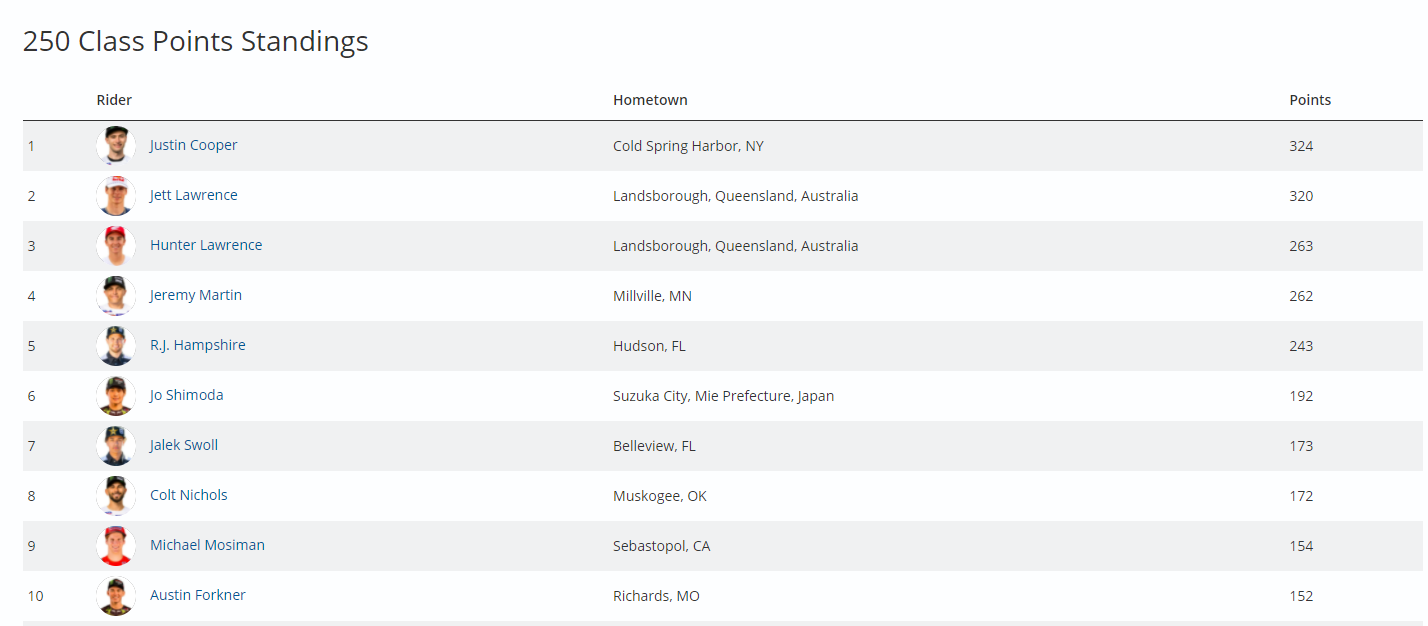Image resolution: width=1428 pixels, height=626 pixels.
Task: Click Hunter Lawrence's avatar with red cap
Action: pos(116,246)
